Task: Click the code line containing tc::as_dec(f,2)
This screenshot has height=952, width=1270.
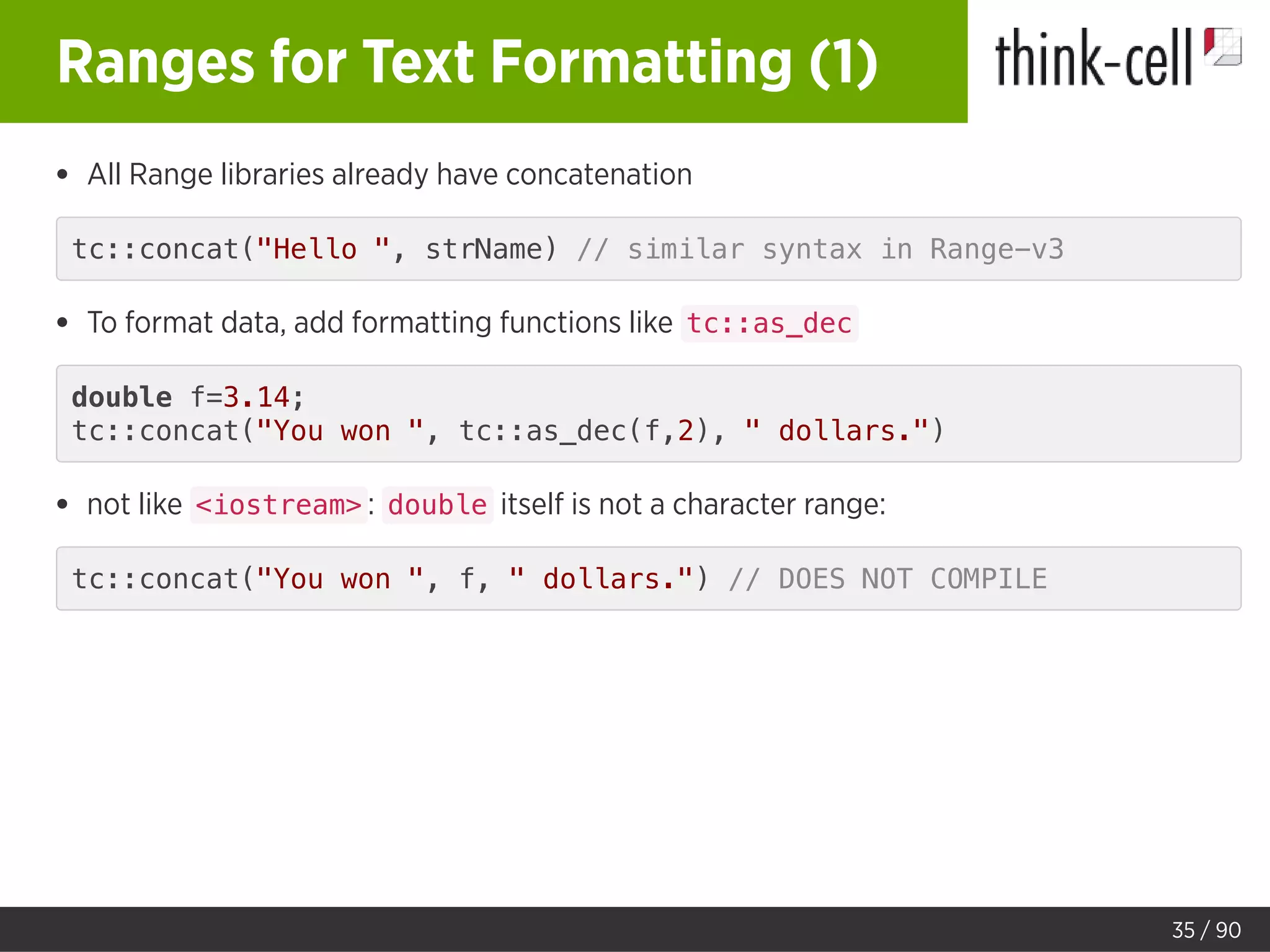Action: tap(508, 431)
